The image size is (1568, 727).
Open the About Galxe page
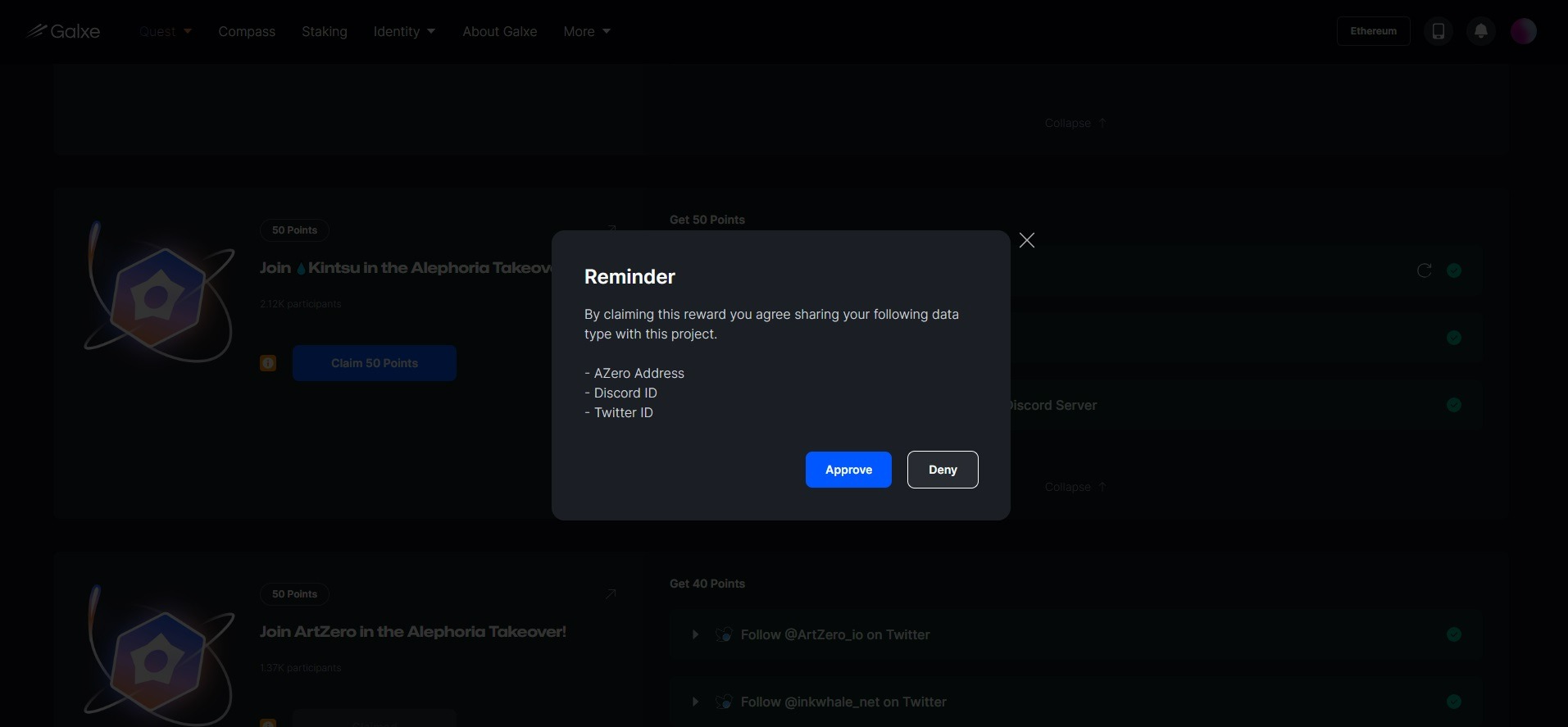(500, 31)
